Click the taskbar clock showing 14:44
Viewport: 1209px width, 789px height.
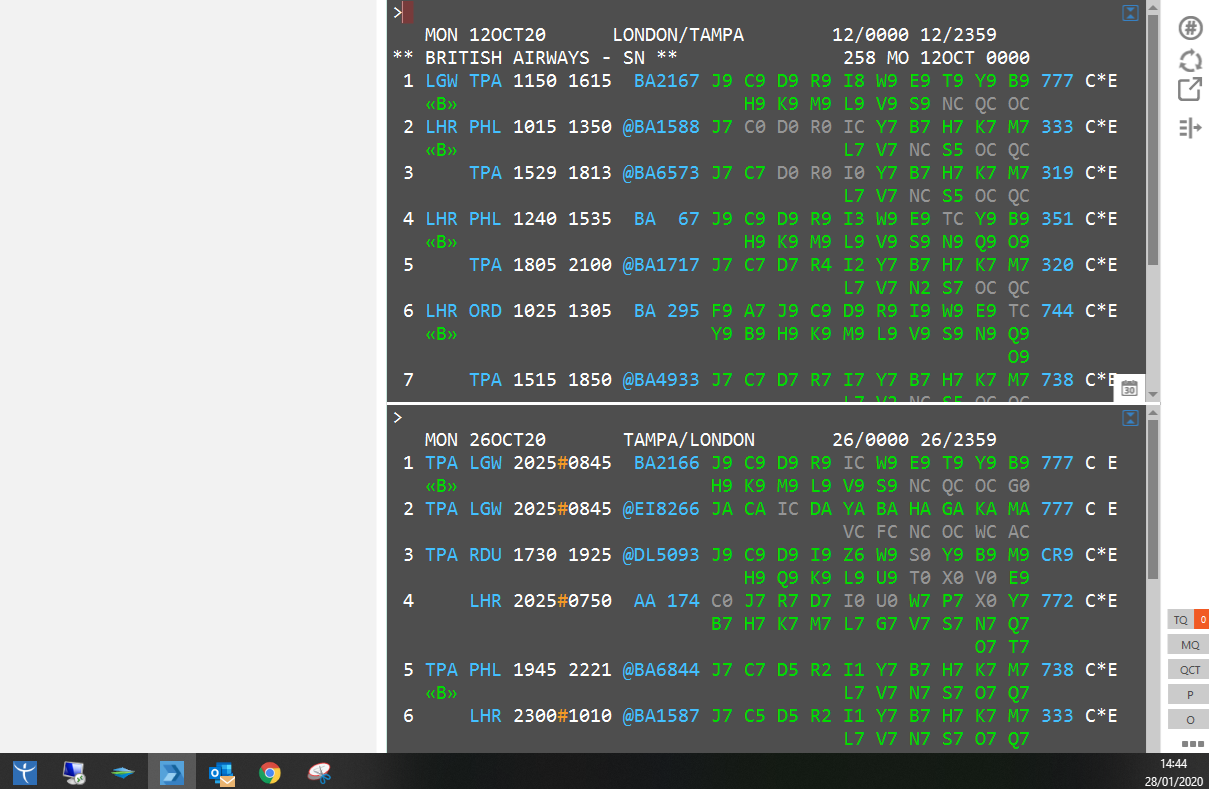click(1174, 764)
